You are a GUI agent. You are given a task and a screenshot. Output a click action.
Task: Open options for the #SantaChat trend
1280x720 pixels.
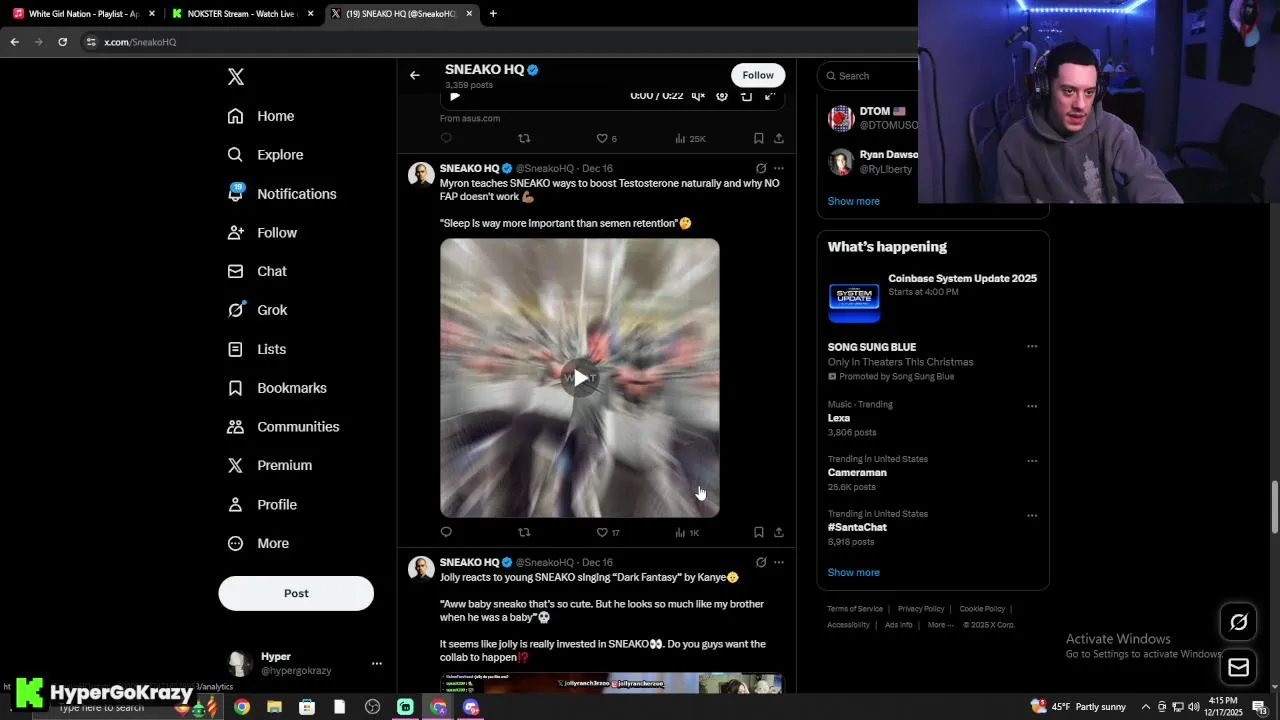(1032, 516)
